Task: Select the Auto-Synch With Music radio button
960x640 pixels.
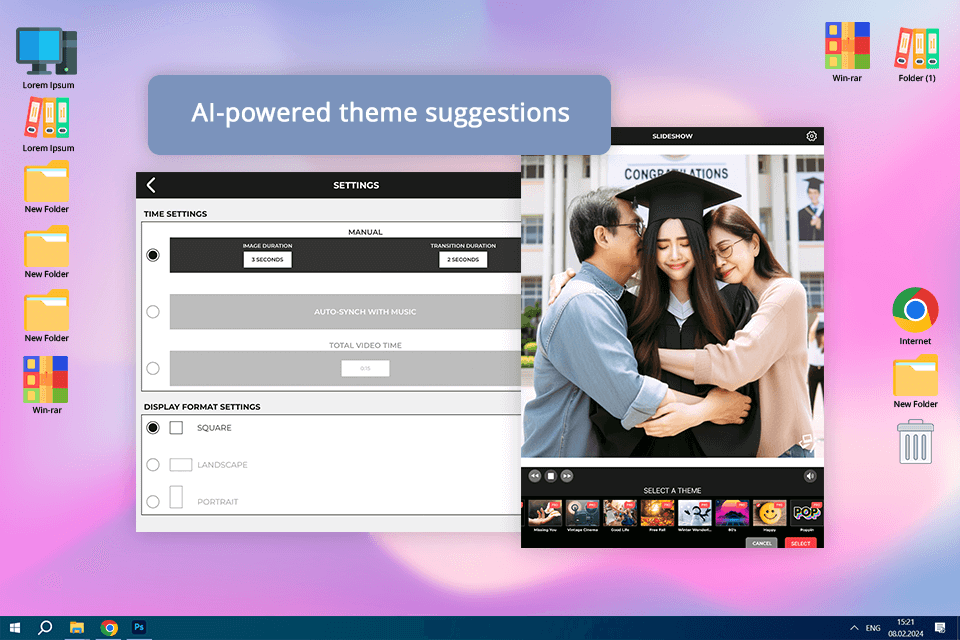Action: coord(153,312)
